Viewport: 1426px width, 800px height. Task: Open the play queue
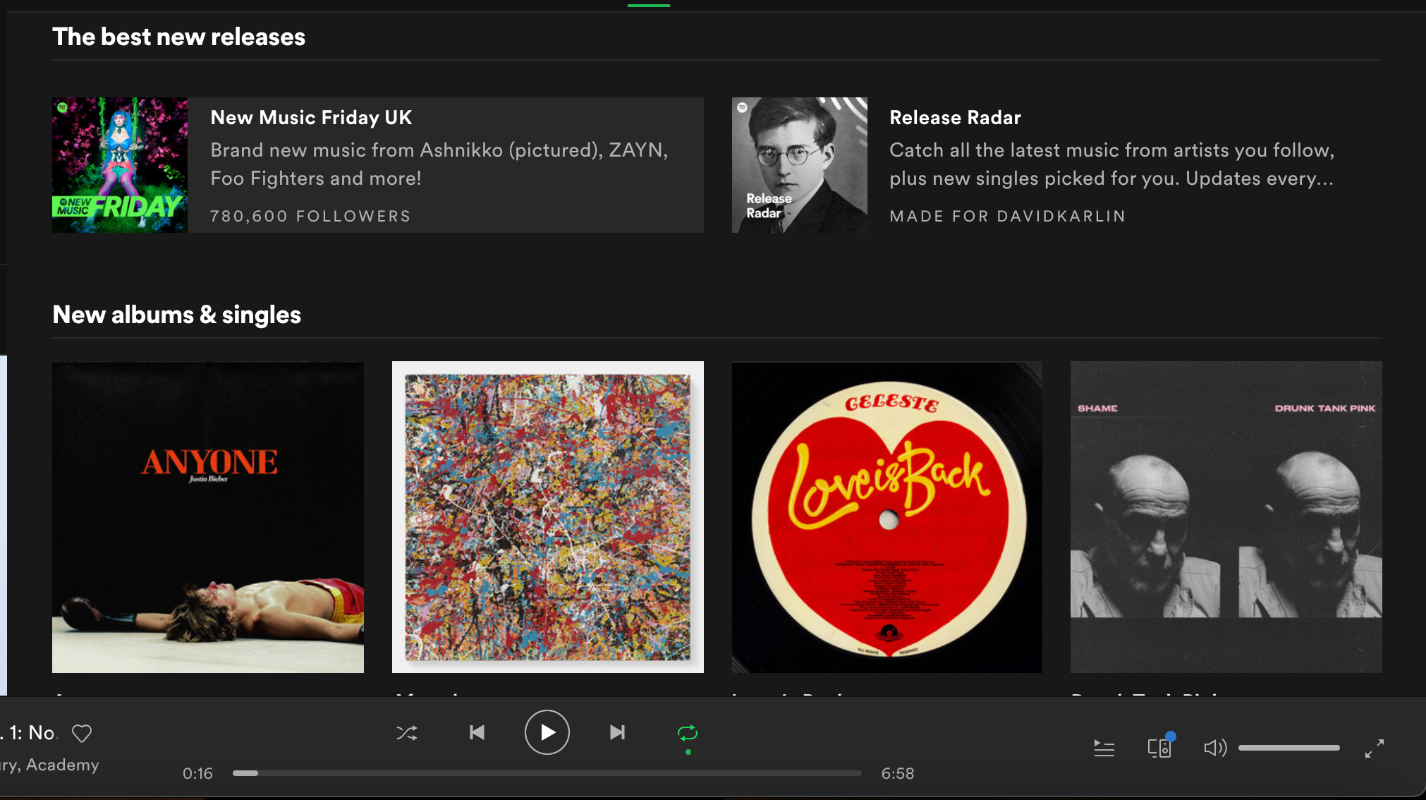click(x=1104, y=748)
